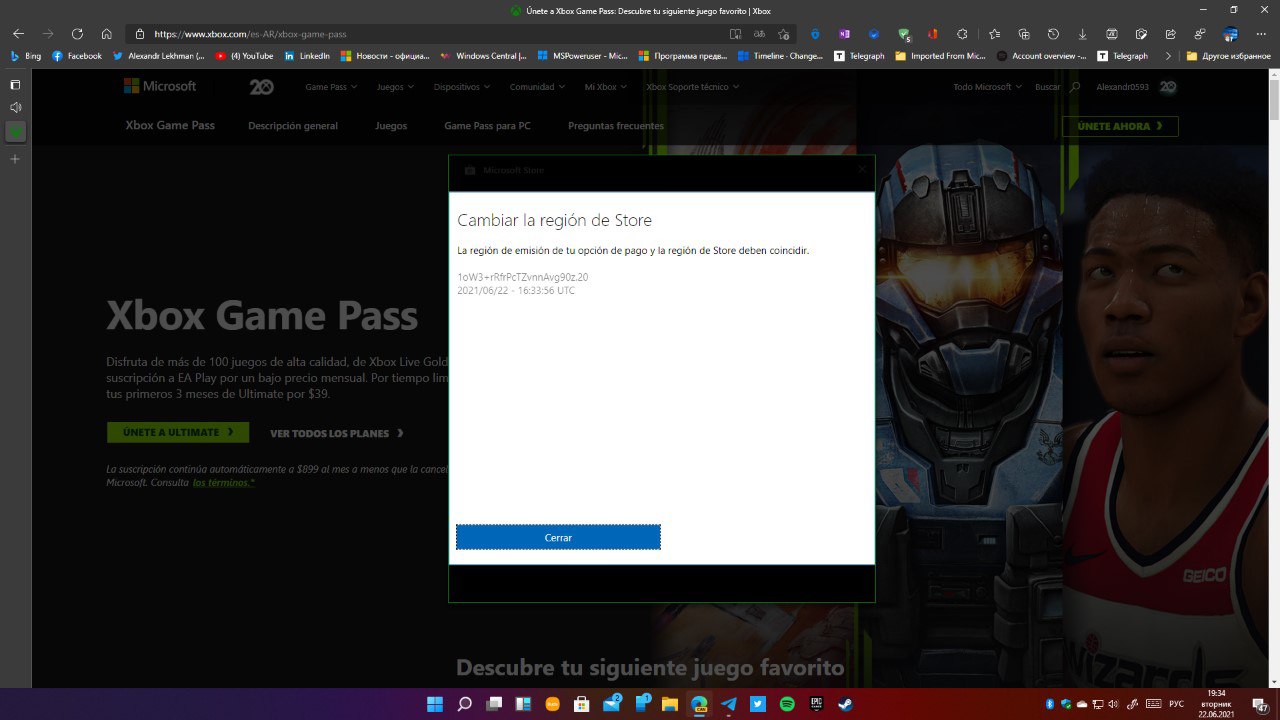Open the Windows Start menu

435,704
